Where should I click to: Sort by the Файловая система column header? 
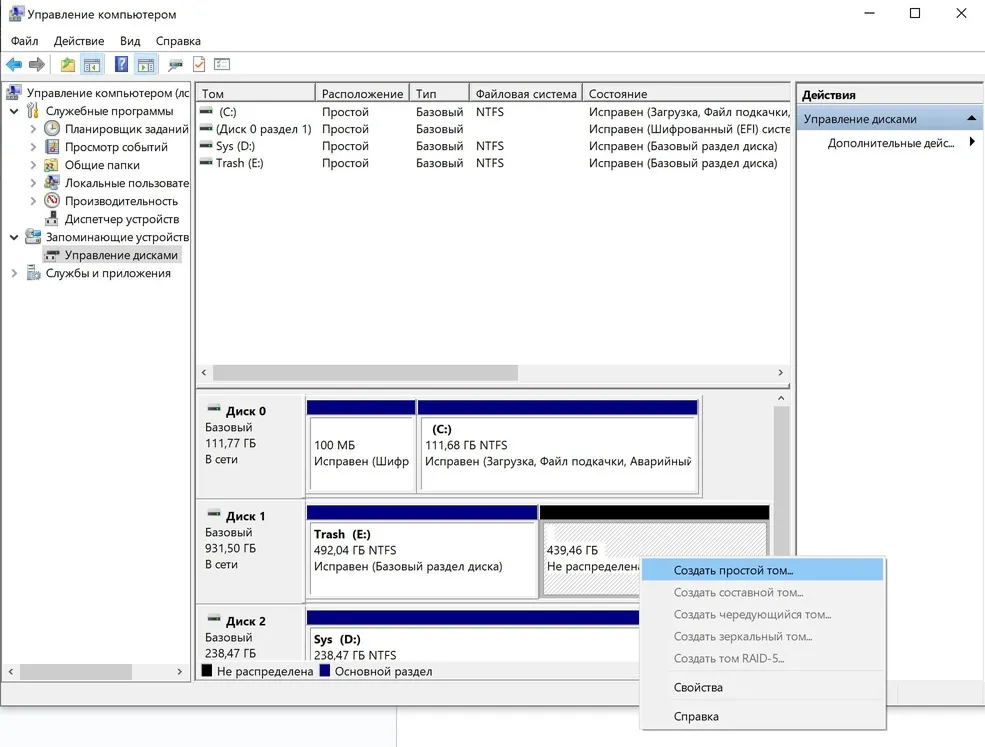pyautogui.click(x=526, y=93)
